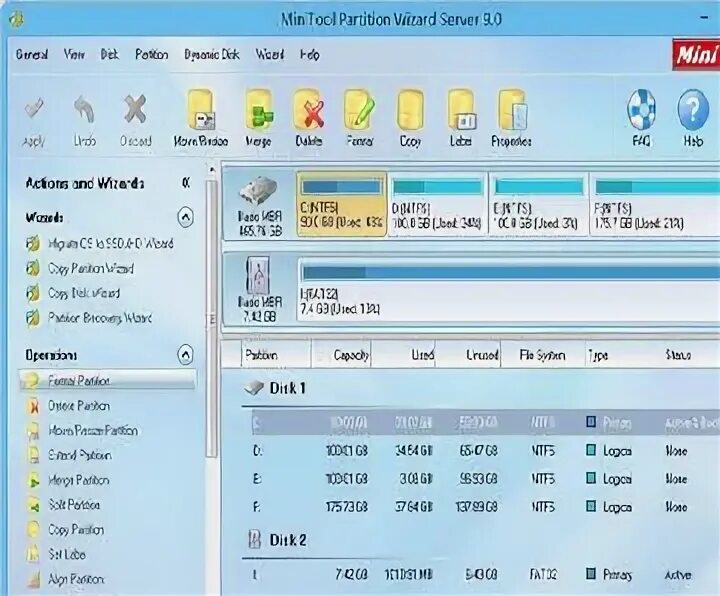Viewport: 720px width, 596px height.
Task: Select the E: partition table row
Action: [485, 479]
